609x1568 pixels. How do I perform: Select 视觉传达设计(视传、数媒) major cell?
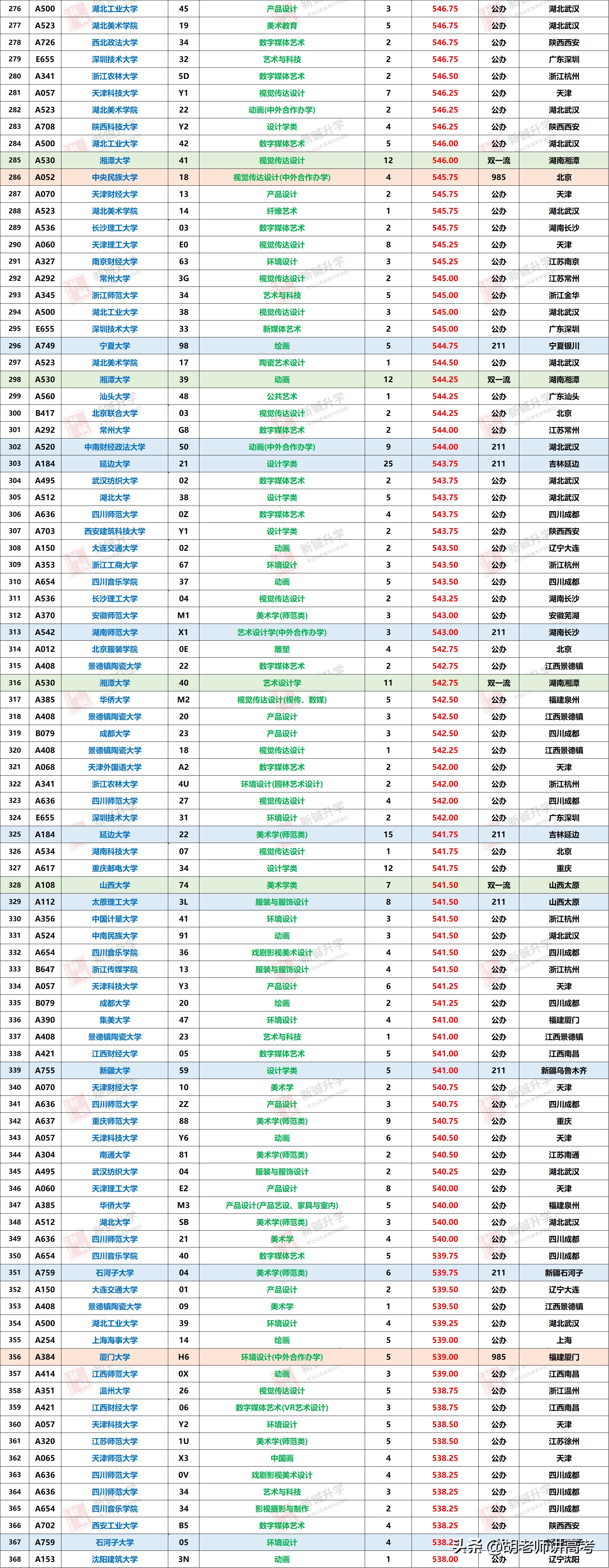coord(282,699)
